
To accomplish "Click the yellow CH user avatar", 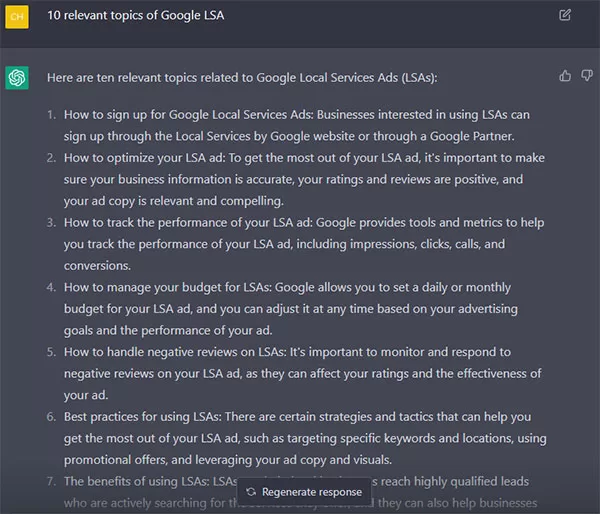I will click(x=17, y=17).
